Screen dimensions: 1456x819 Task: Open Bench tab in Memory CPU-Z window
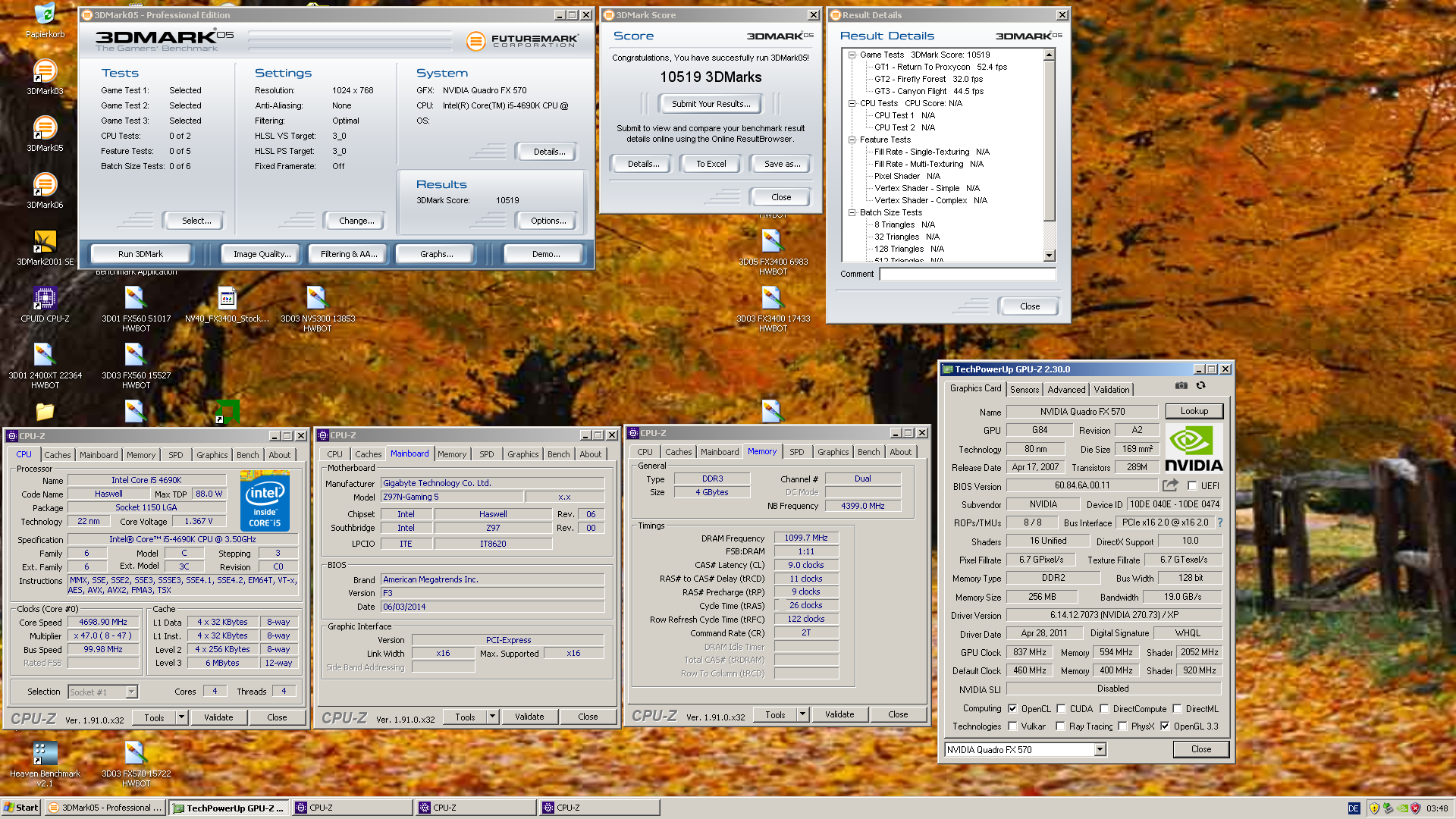[869, 452]
